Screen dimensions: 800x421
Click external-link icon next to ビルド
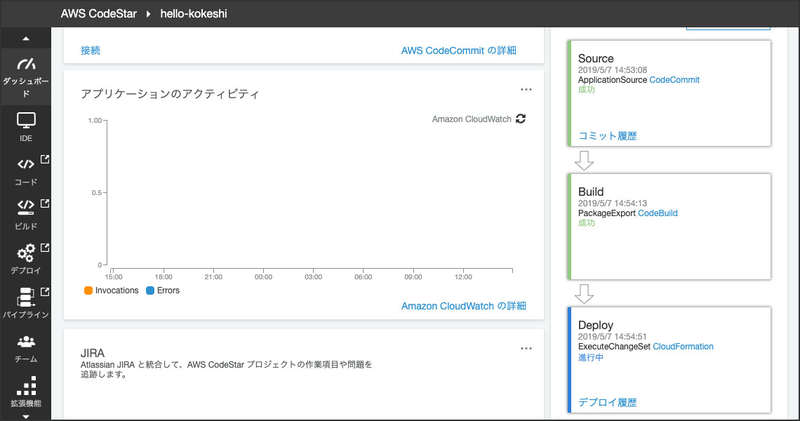(x=45, y=203)
